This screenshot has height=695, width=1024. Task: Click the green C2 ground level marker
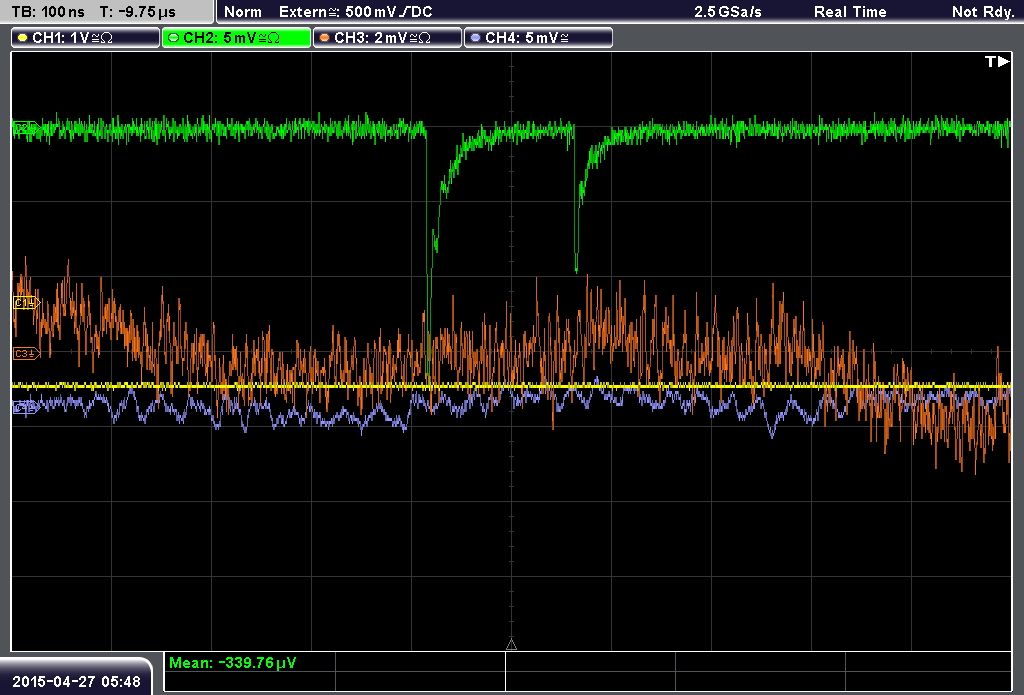coord(27,127)
